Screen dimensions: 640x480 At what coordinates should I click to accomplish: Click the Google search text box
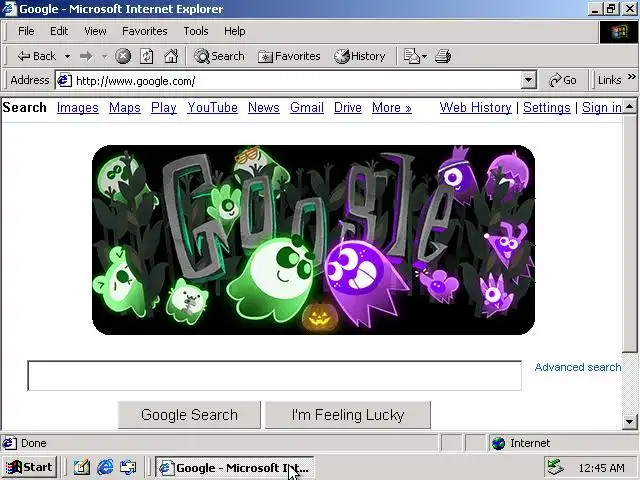274,376
